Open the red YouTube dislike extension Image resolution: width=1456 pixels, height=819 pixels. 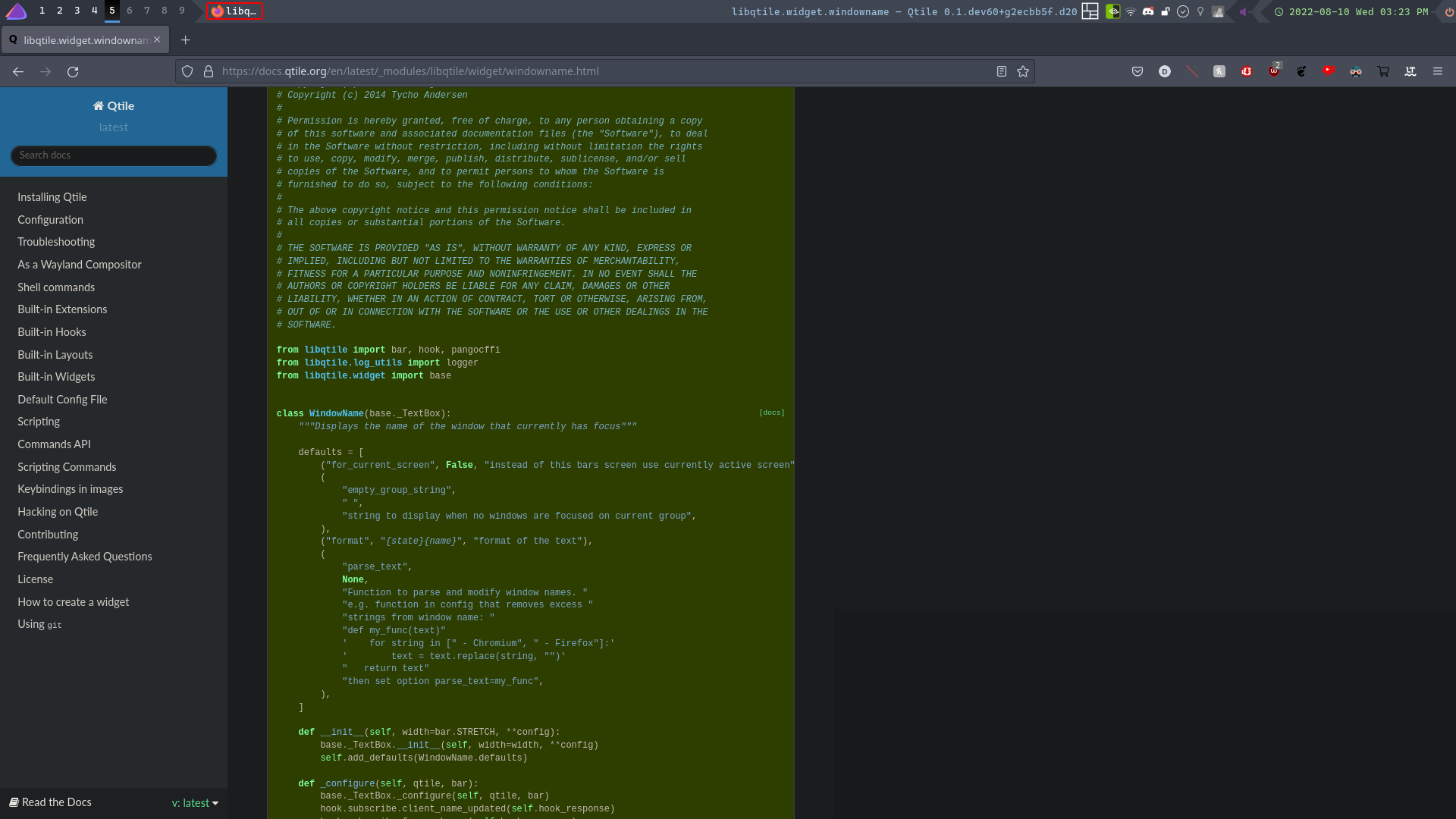click(x=1329, y=71)
